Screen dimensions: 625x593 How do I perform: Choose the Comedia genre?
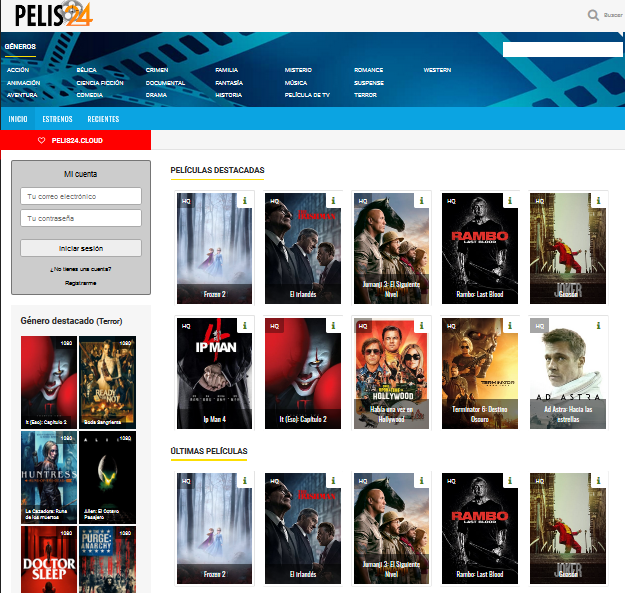90,95
